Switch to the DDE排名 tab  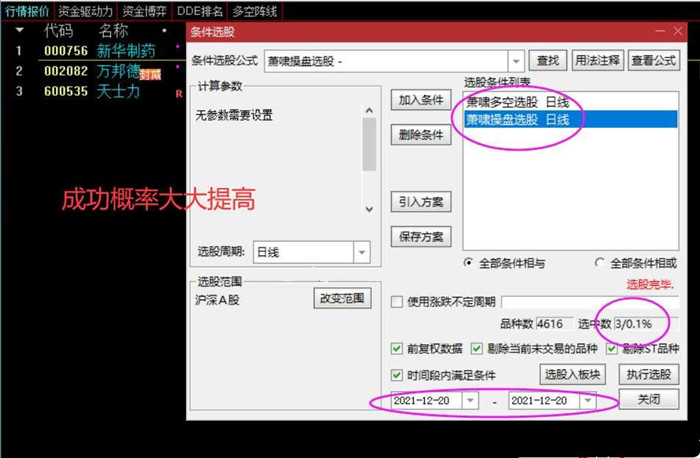[200, 11]
